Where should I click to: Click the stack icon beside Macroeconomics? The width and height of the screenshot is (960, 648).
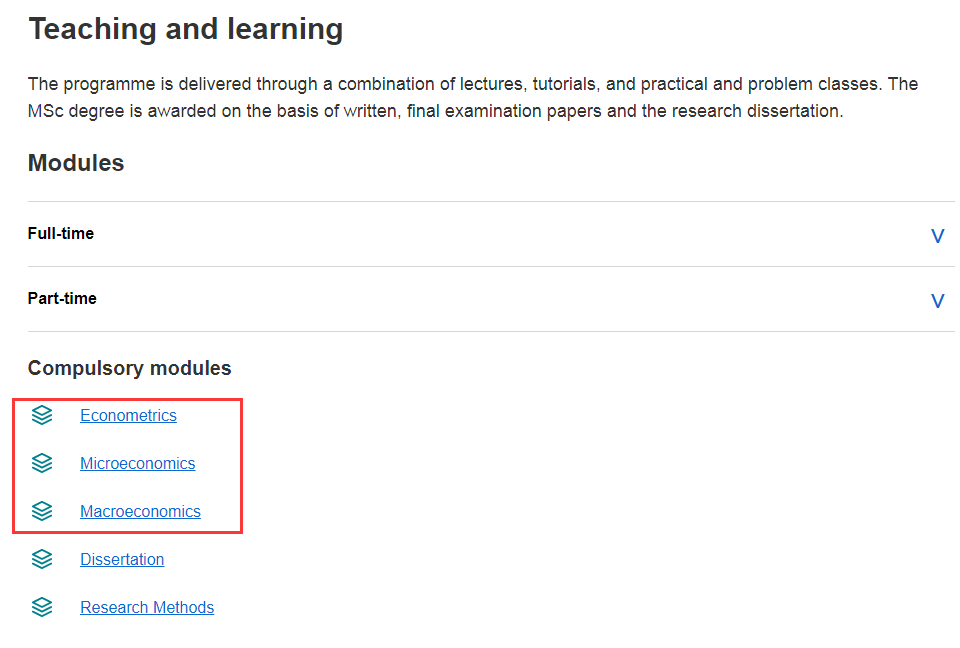click(x=42, y=511)
